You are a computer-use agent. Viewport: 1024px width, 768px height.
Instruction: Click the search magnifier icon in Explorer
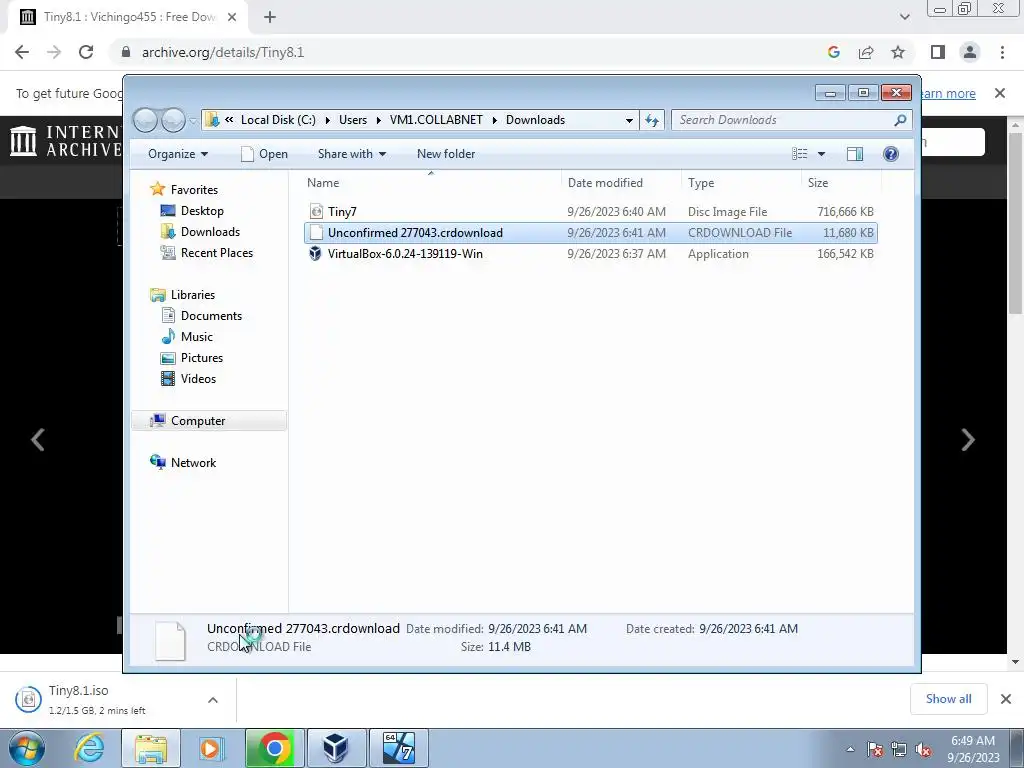tap(900, 120)
